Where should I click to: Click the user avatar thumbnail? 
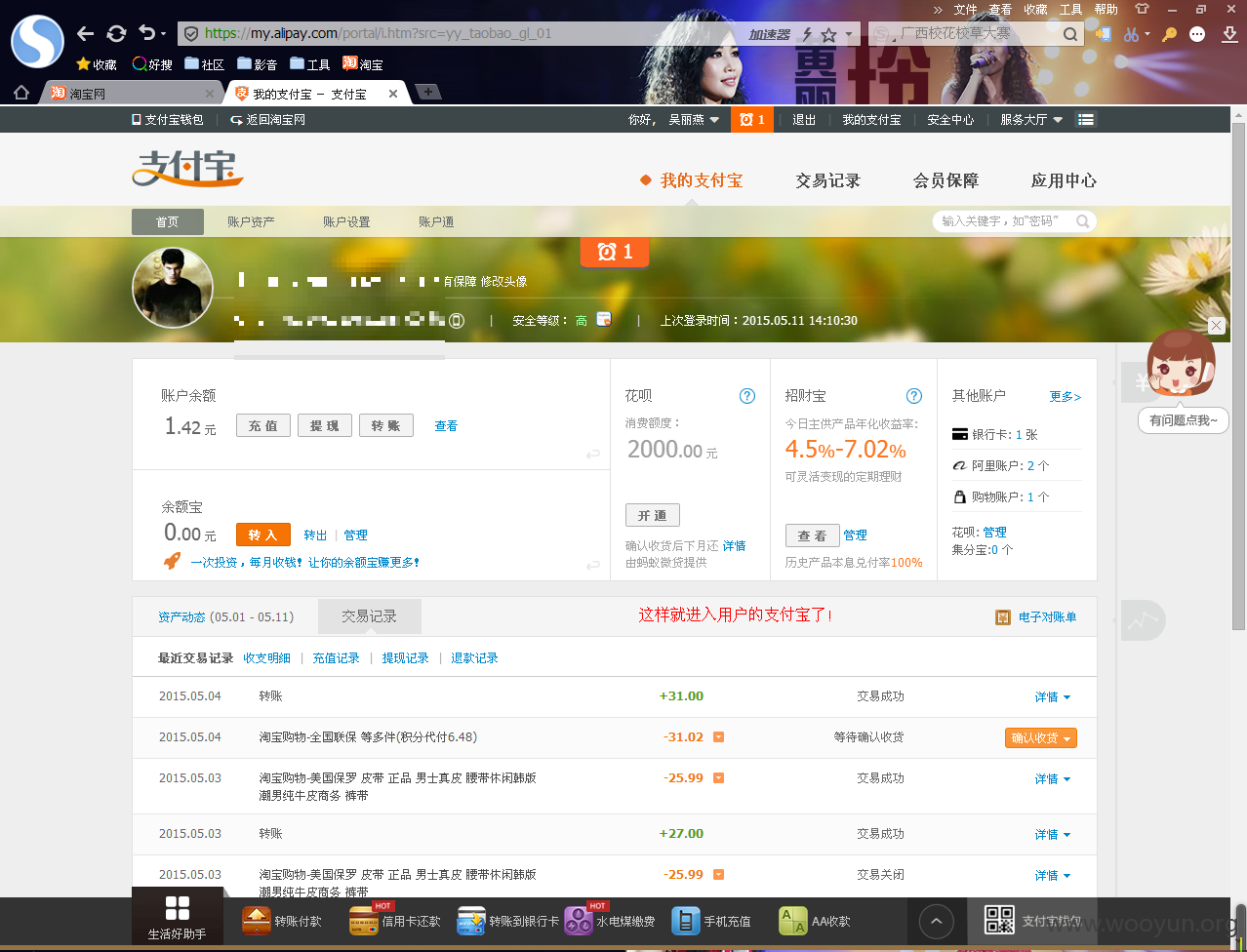(173, 288)
